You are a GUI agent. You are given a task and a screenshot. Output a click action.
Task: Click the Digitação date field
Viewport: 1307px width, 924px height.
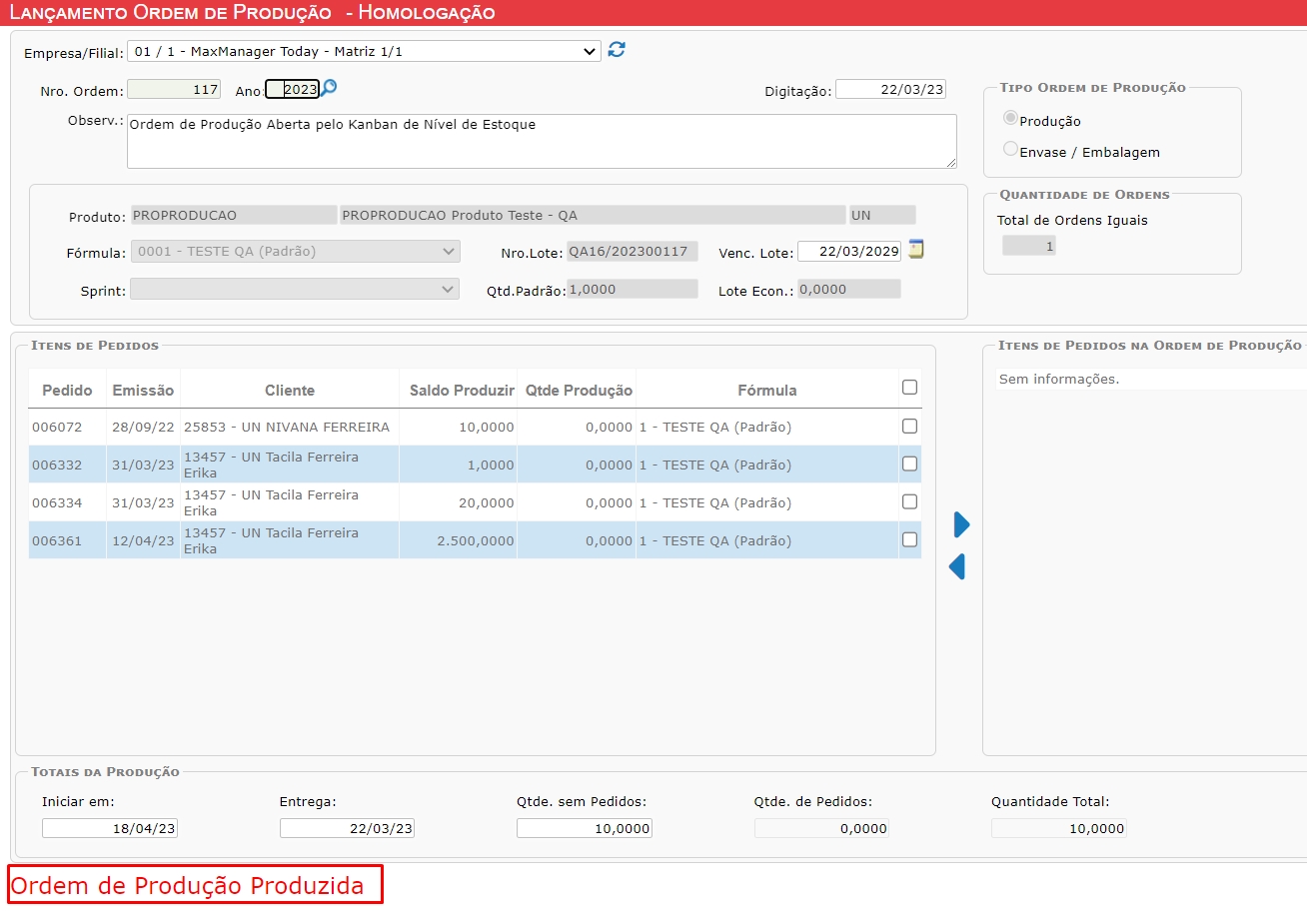click(890, 89)
